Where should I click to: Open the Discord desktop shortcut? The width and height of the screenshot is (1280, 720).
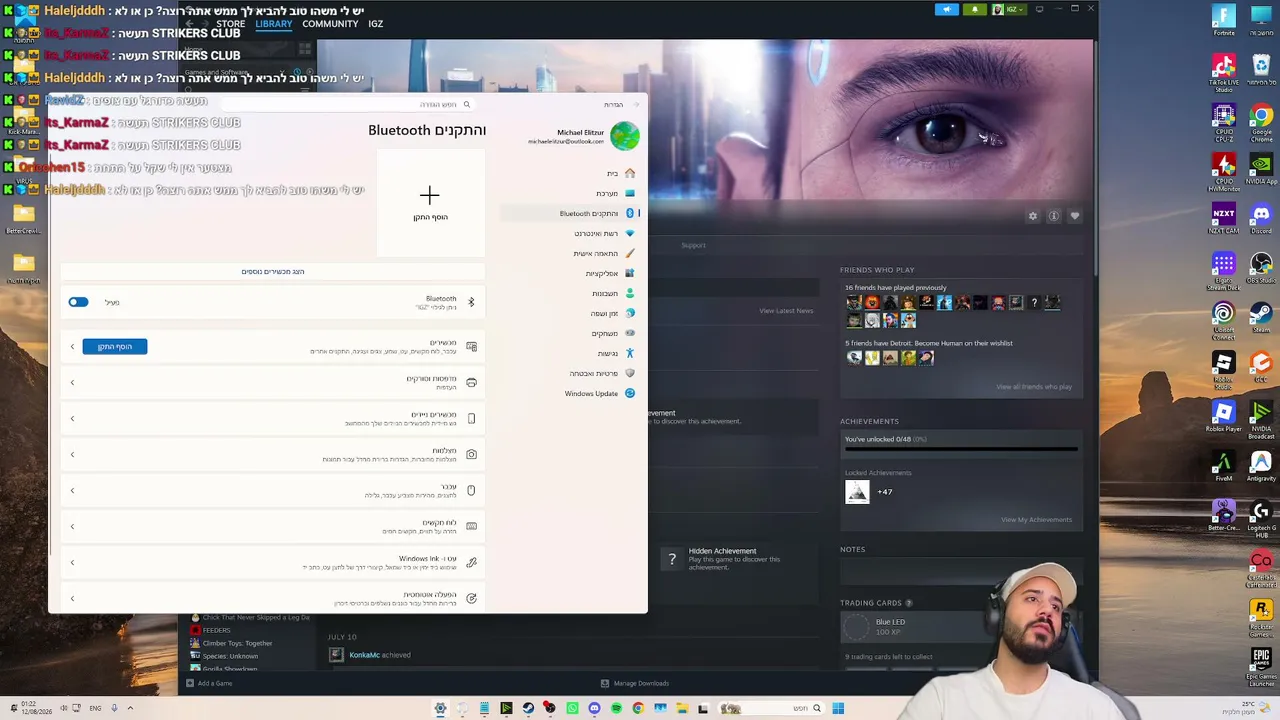pyautogui.click(x=1262, y=217)
